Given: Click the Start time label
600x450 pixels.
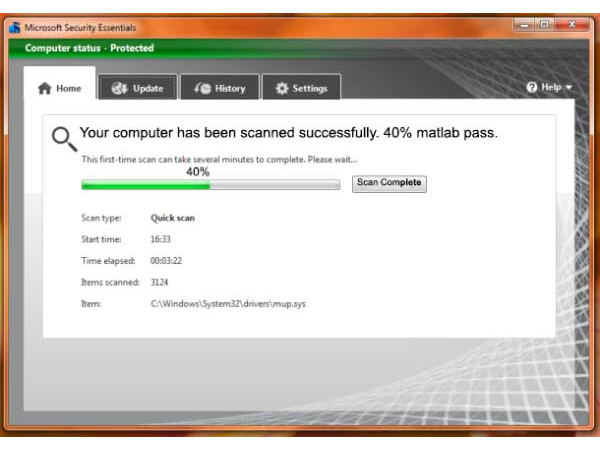Looking at the screenshot, I should [x=101, y=239].
